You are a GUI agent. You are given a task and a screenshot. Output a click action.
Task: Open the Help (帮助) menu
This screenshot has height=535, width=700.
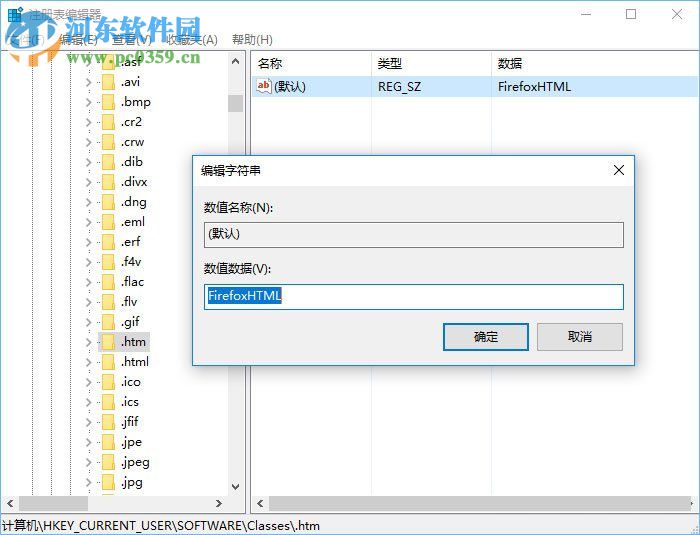(252, 40)
